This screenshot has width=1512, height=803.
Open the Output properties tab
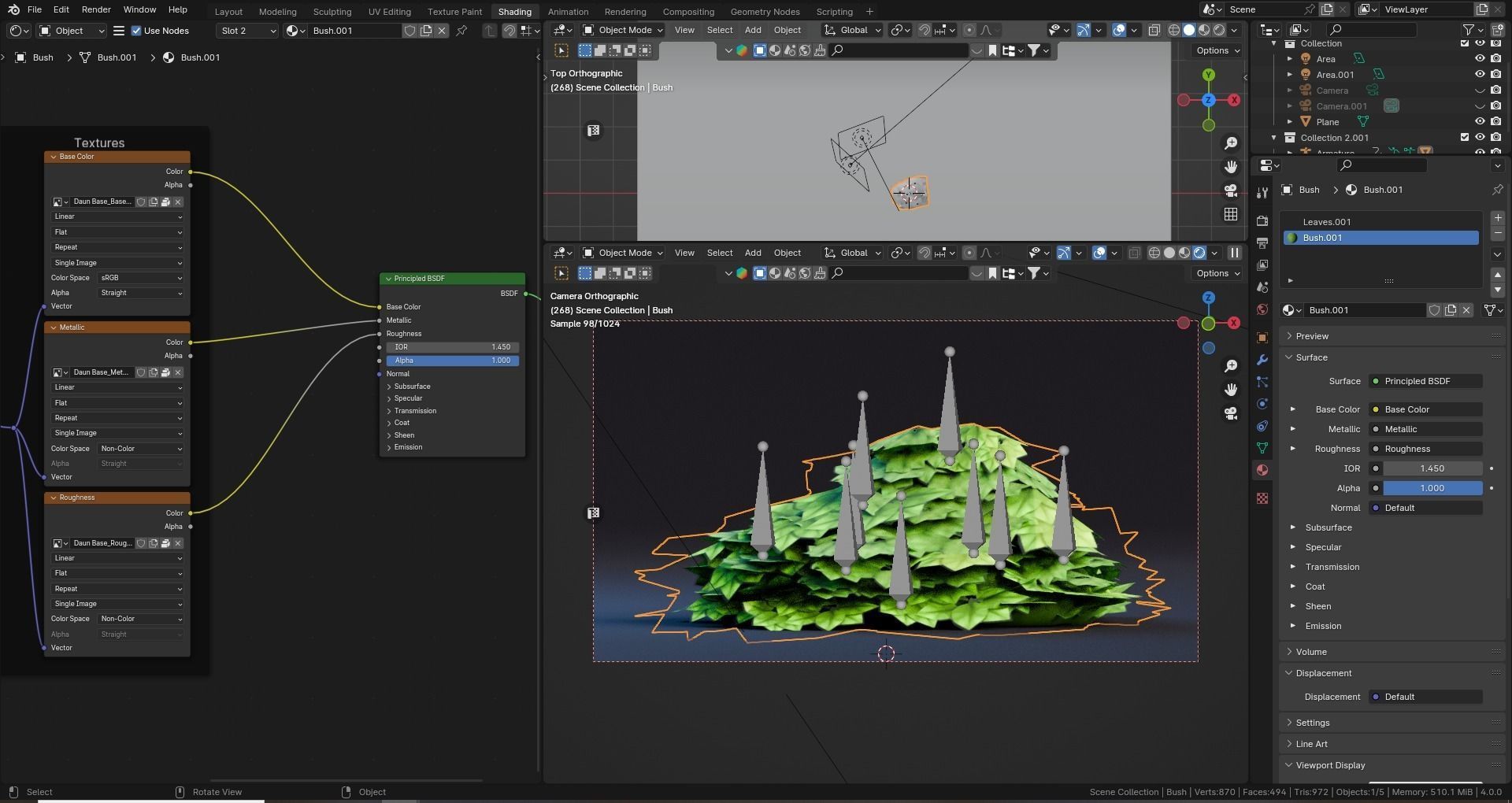click(x=1262, y=242)
